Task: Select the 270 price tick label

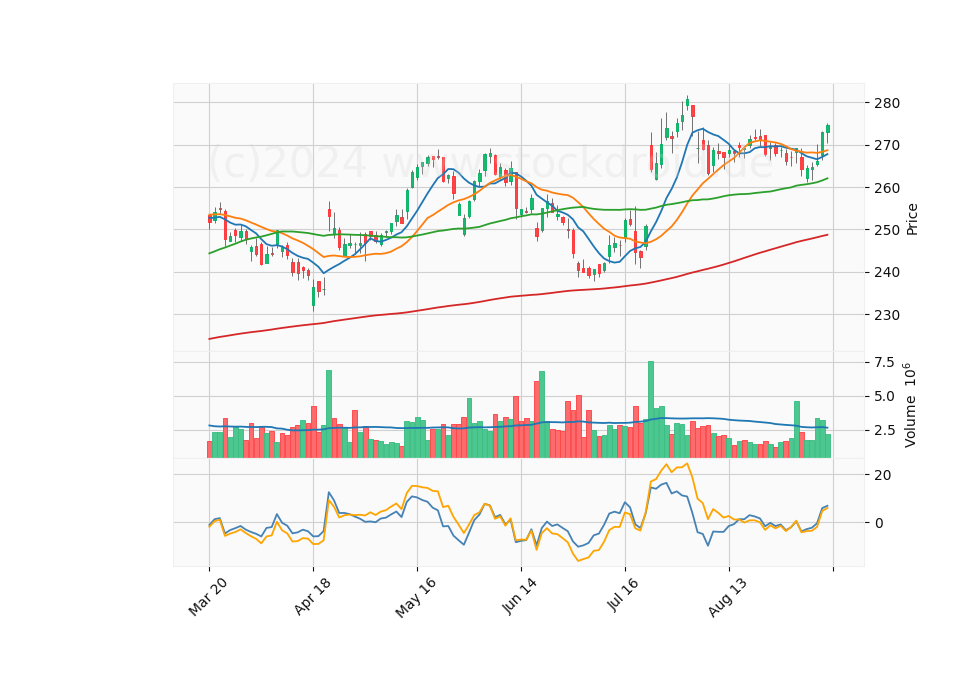Action: 887,145
